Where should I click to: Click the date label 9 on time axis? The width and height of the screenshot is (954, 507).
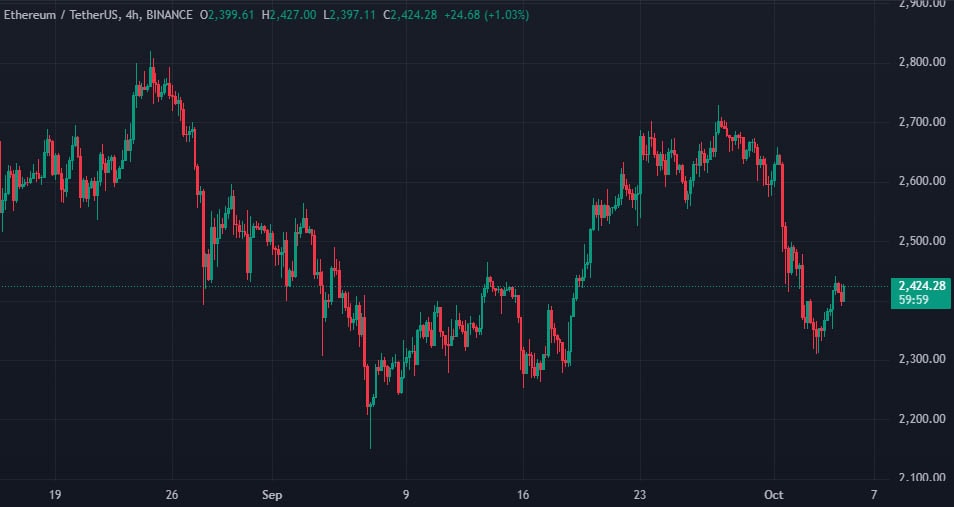click(406, 494)
